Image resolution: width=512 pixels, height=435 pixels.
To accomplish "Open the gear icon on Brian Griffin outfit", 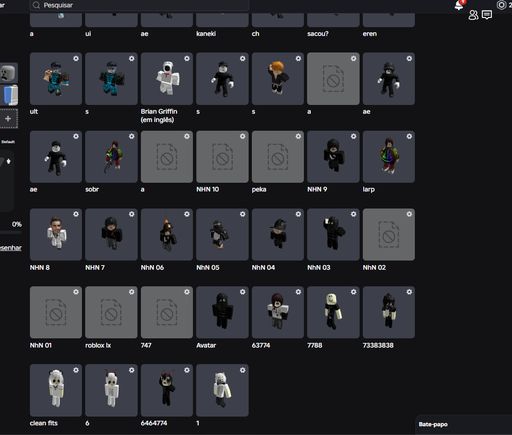I will [x=187, y=59].
